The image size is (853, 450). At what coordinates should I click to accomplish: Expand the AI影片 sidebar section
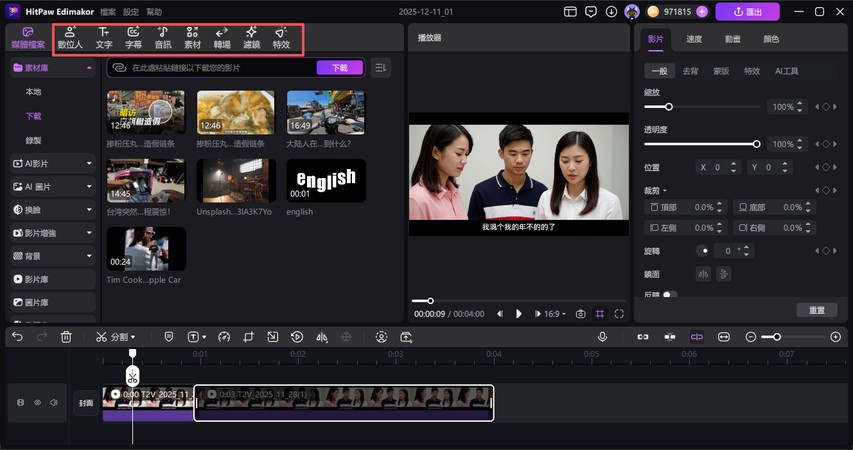(52, 162)
